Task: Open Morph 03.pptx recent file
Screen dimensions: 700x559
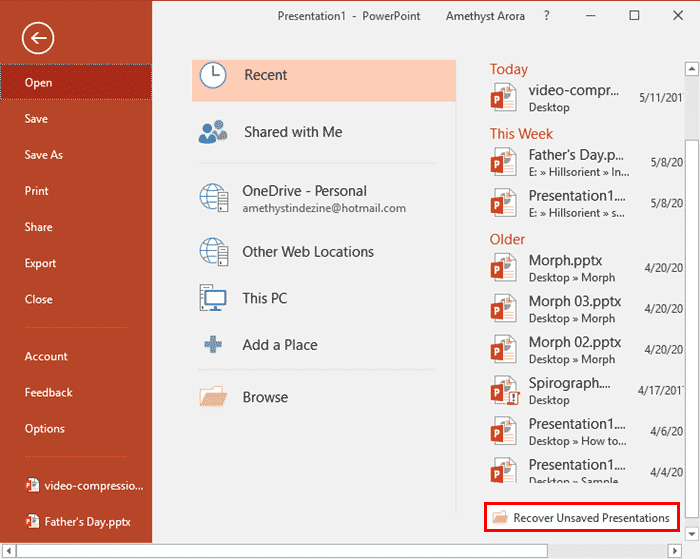Action: 586,309
